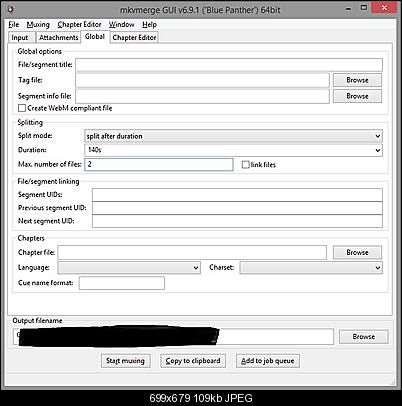Close the mkvmerge GUI window
The height and width of the screenshot is (406, 402).
tap(384, 8)
